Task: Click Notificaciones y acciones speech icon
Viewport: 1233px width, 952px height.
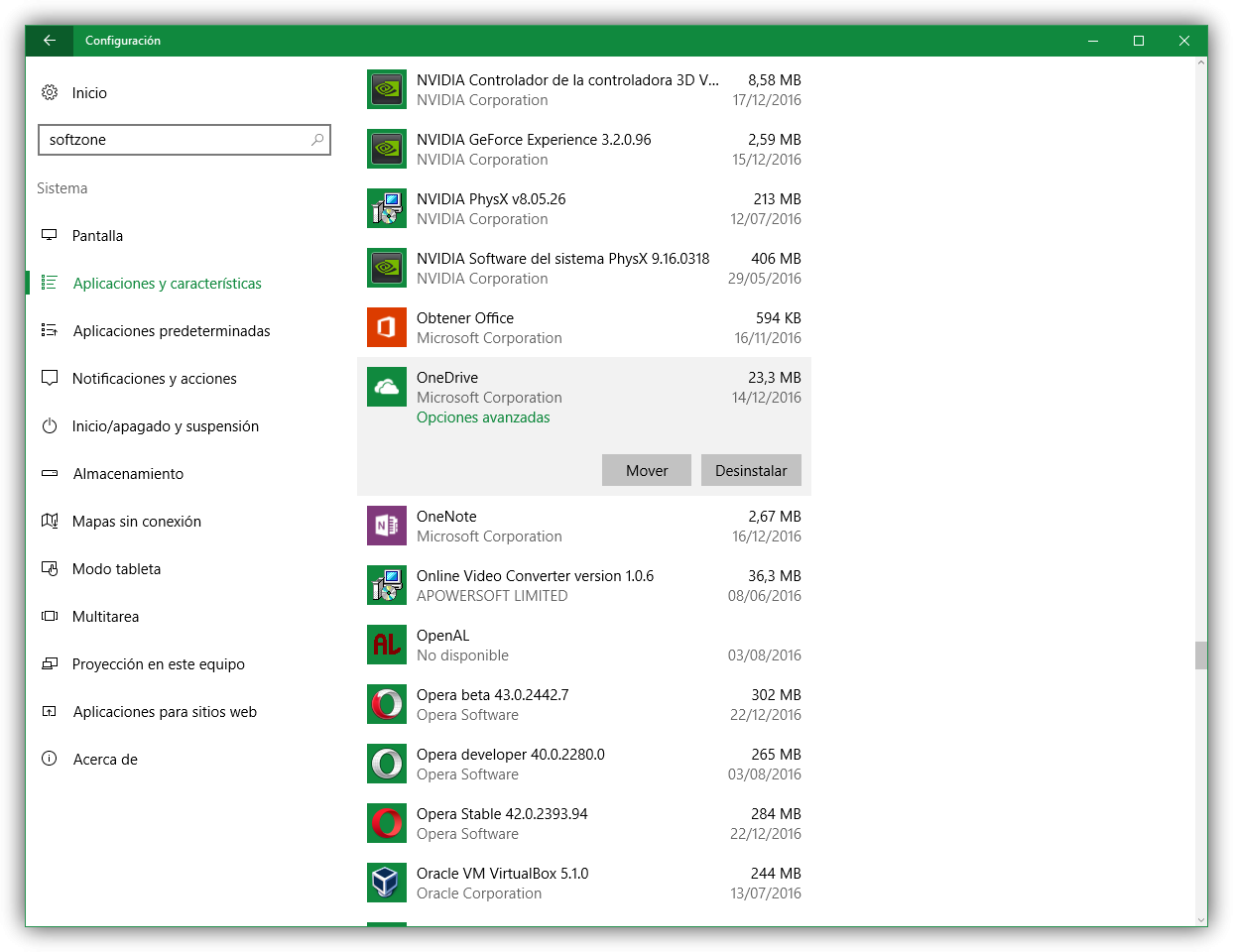Action: coord(50,378)
